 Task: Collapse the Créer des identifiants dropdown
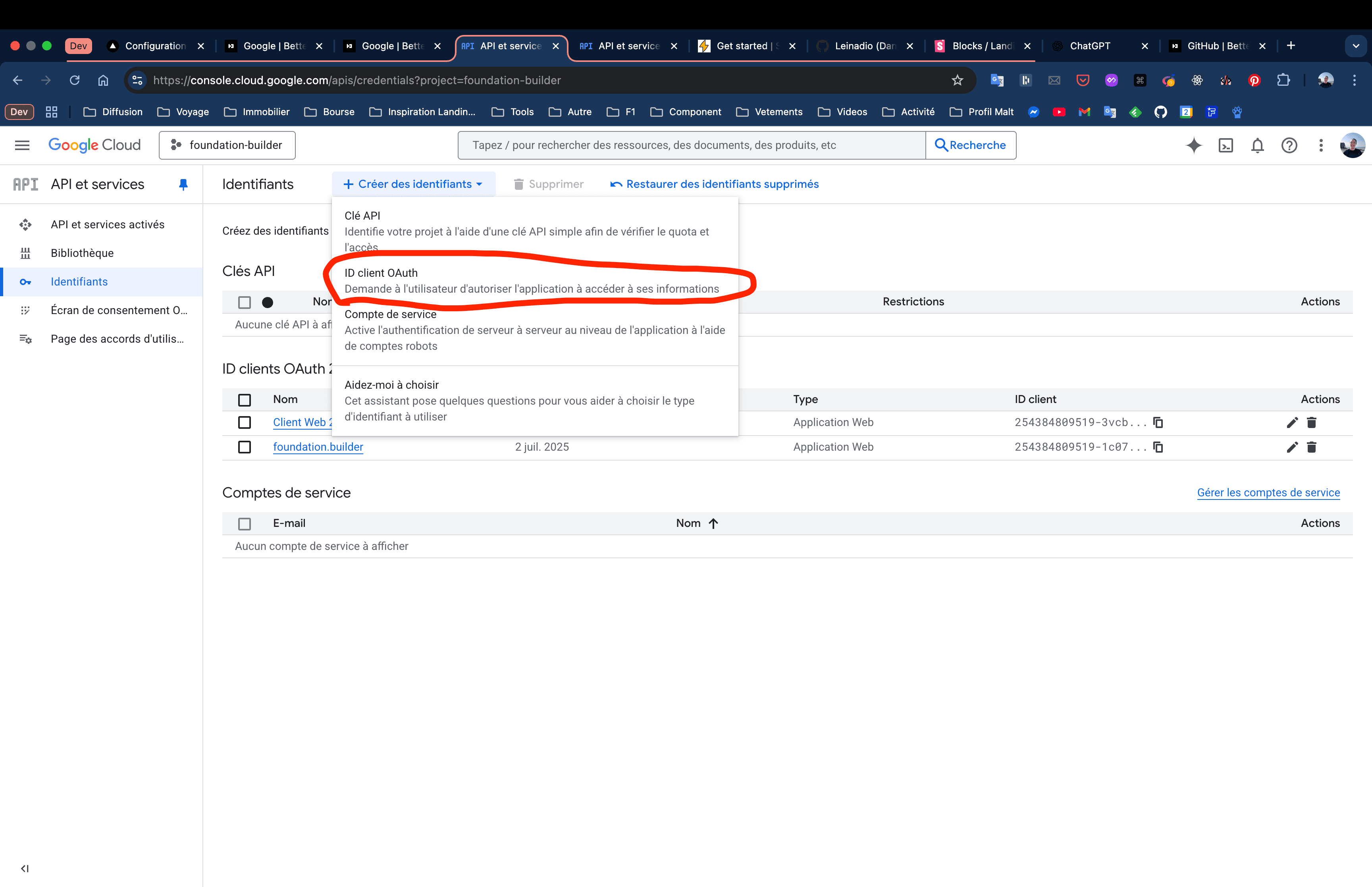pyautogui.click(x=413, y=184)
